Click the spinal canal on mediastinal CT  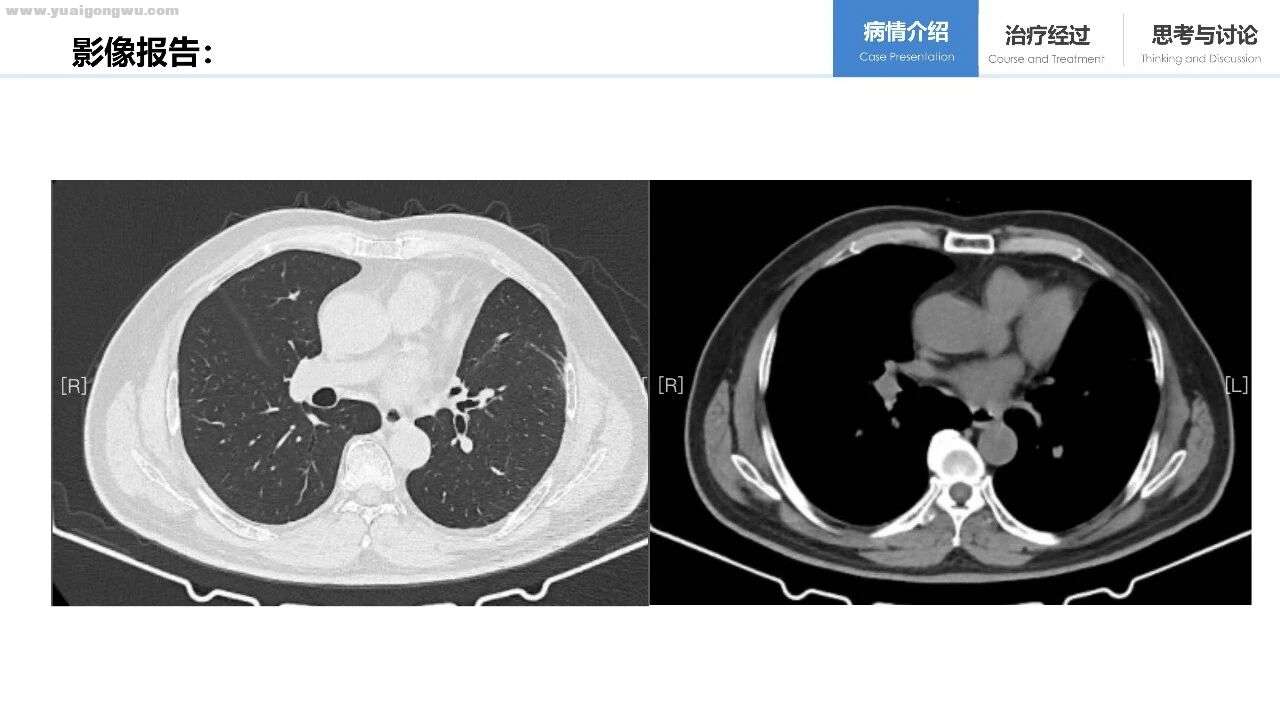(961, 493)
